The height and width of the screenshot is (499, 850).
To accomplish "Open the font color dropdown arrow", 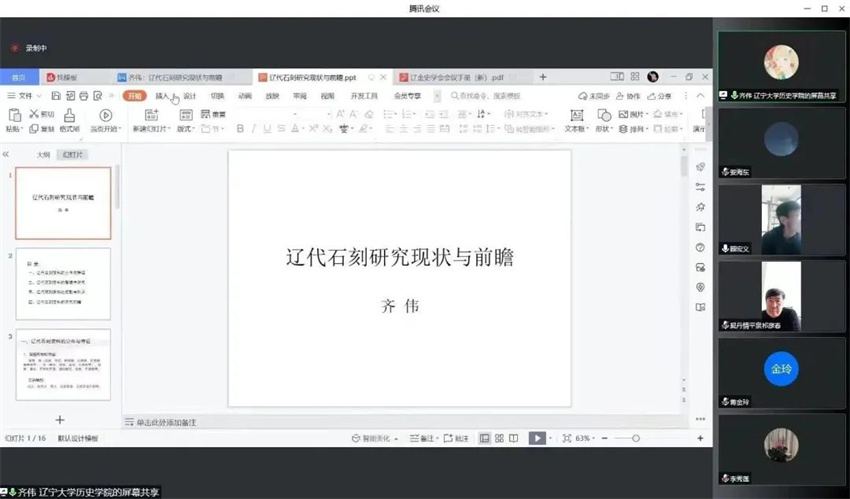I will [x=302, y=129].
